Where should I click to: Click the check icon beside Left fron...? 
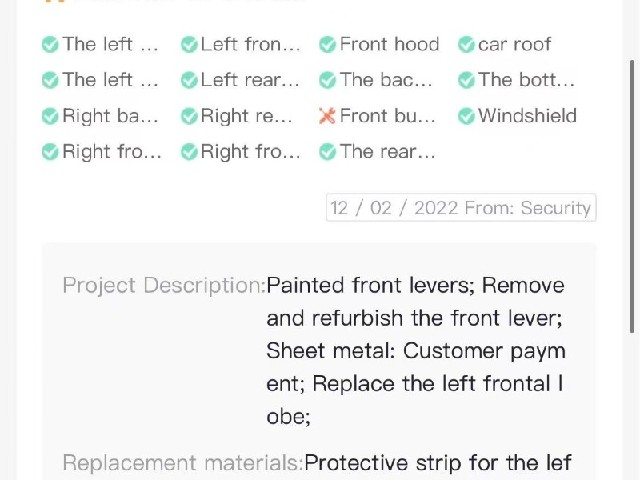189,44
